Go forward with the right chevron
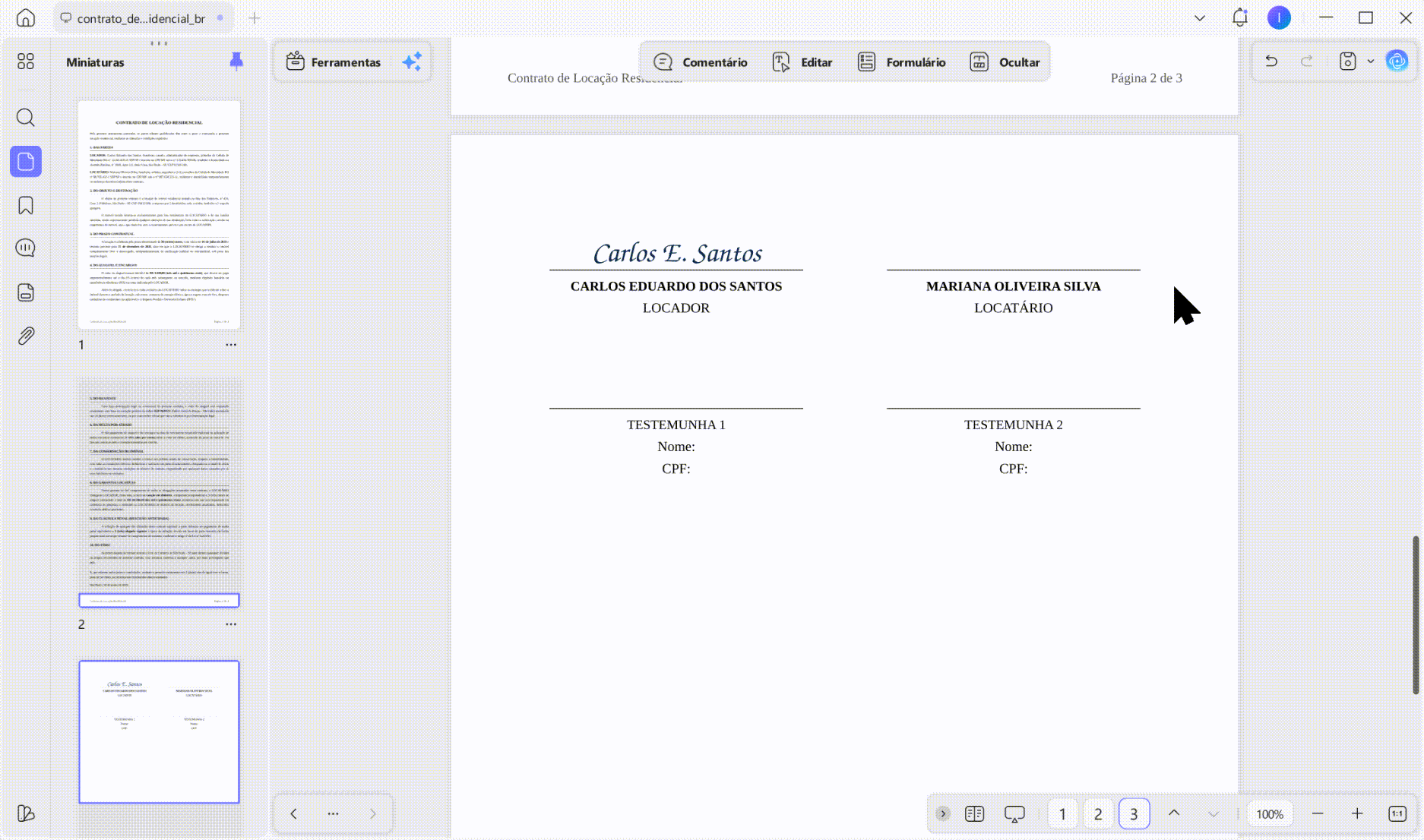 tap(372, 813)
